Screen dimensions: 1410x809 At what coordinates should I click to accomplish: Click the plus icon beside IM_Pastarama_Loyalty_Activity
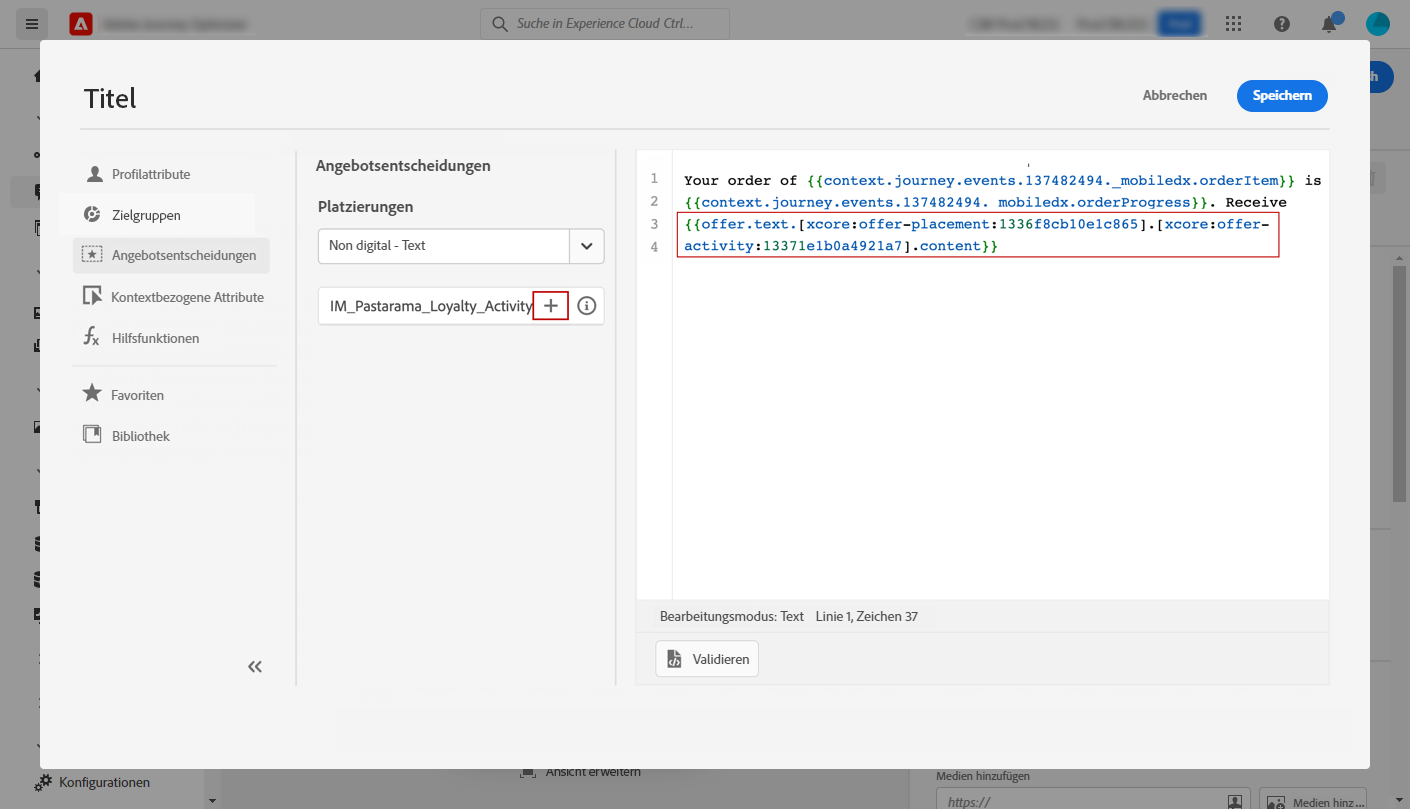coord(551,306)
